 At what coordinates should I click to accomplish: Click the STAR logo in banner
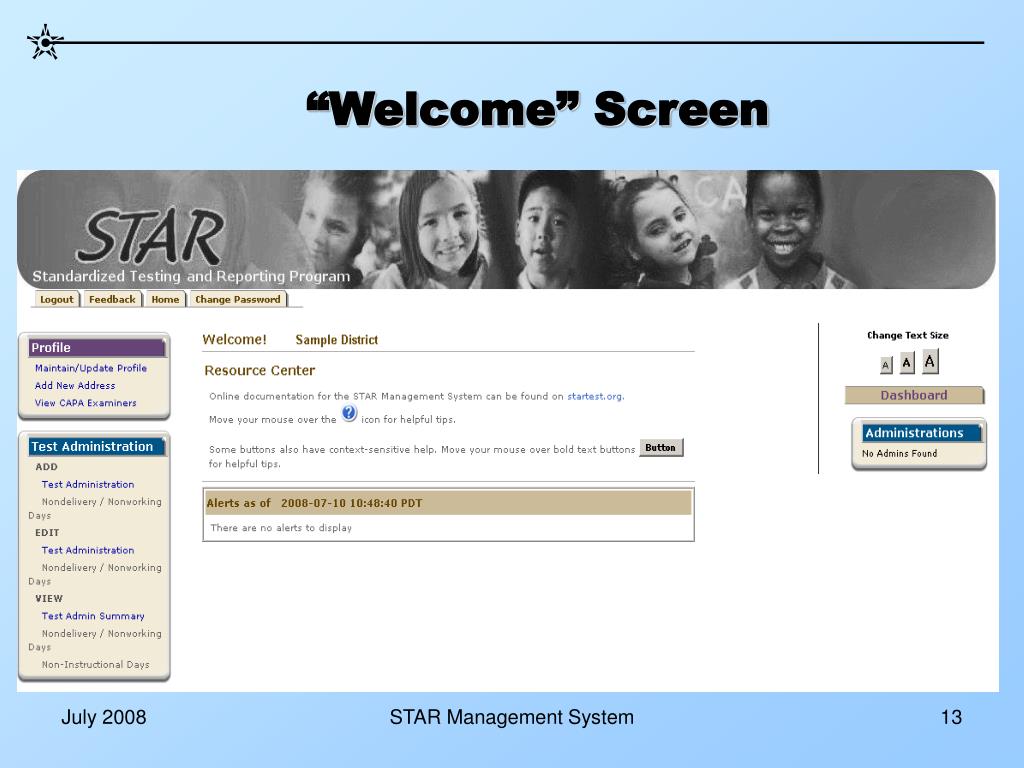pos(152,236)
